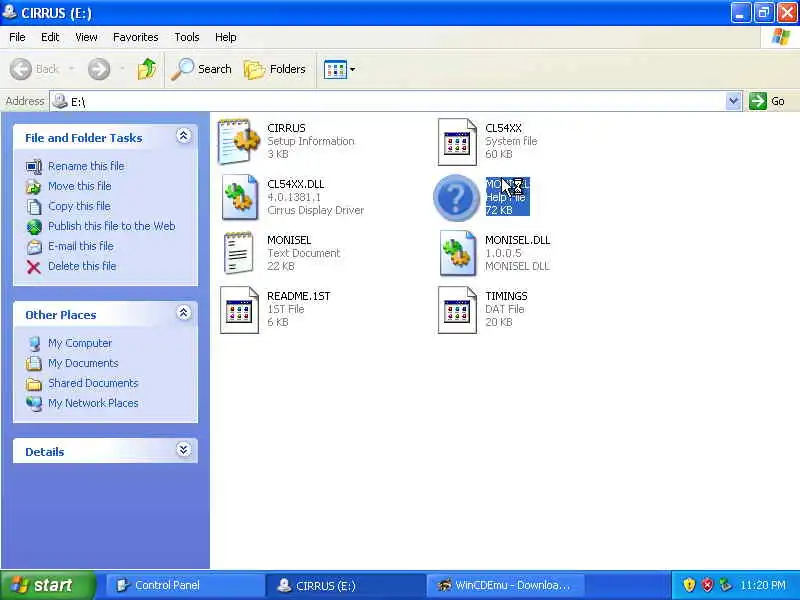Click the Rename this file icon
Viewport: 800px width, 600px height.
tap(34, 167)
